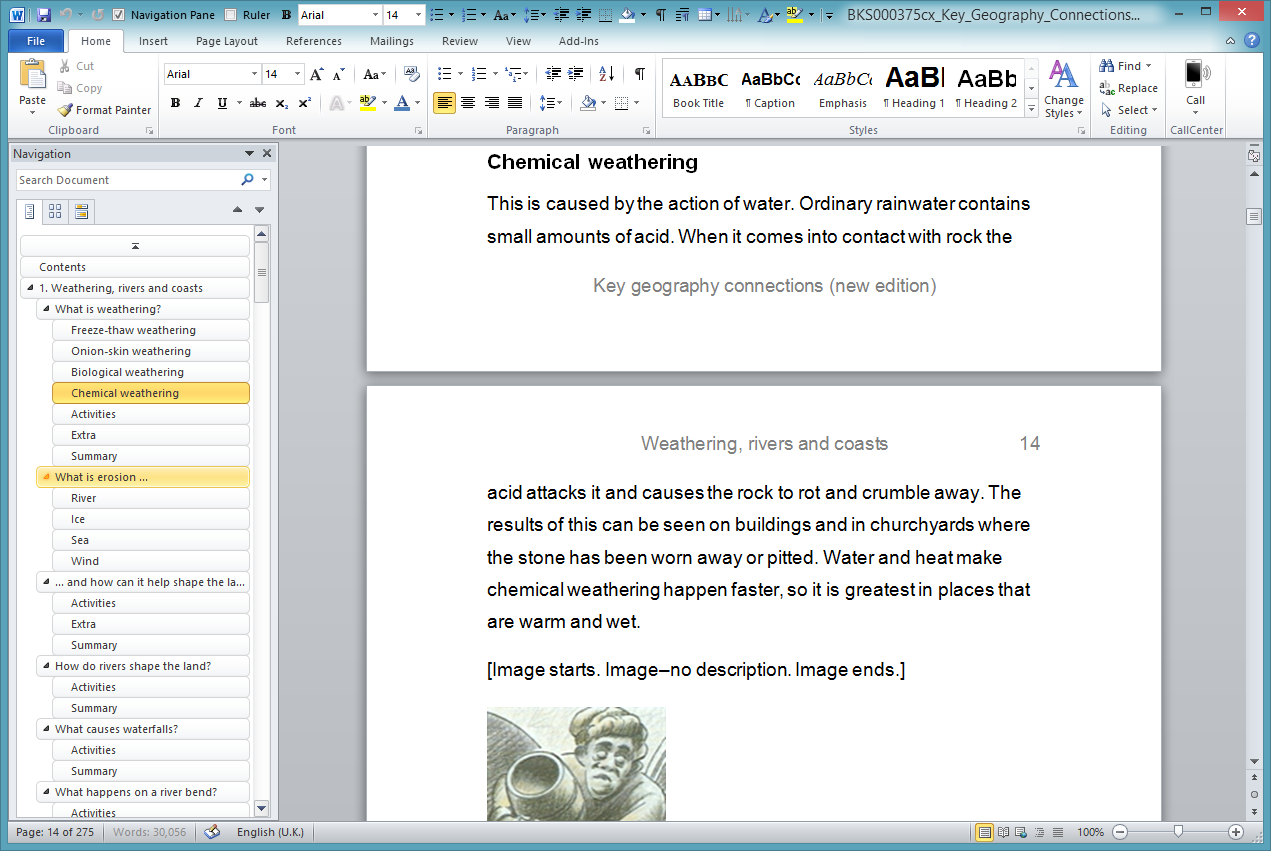The height and width of the screenshot is (851, 1271).
Task: Collapse the 'What is weathering?' heading
Action: pos(46,309)
